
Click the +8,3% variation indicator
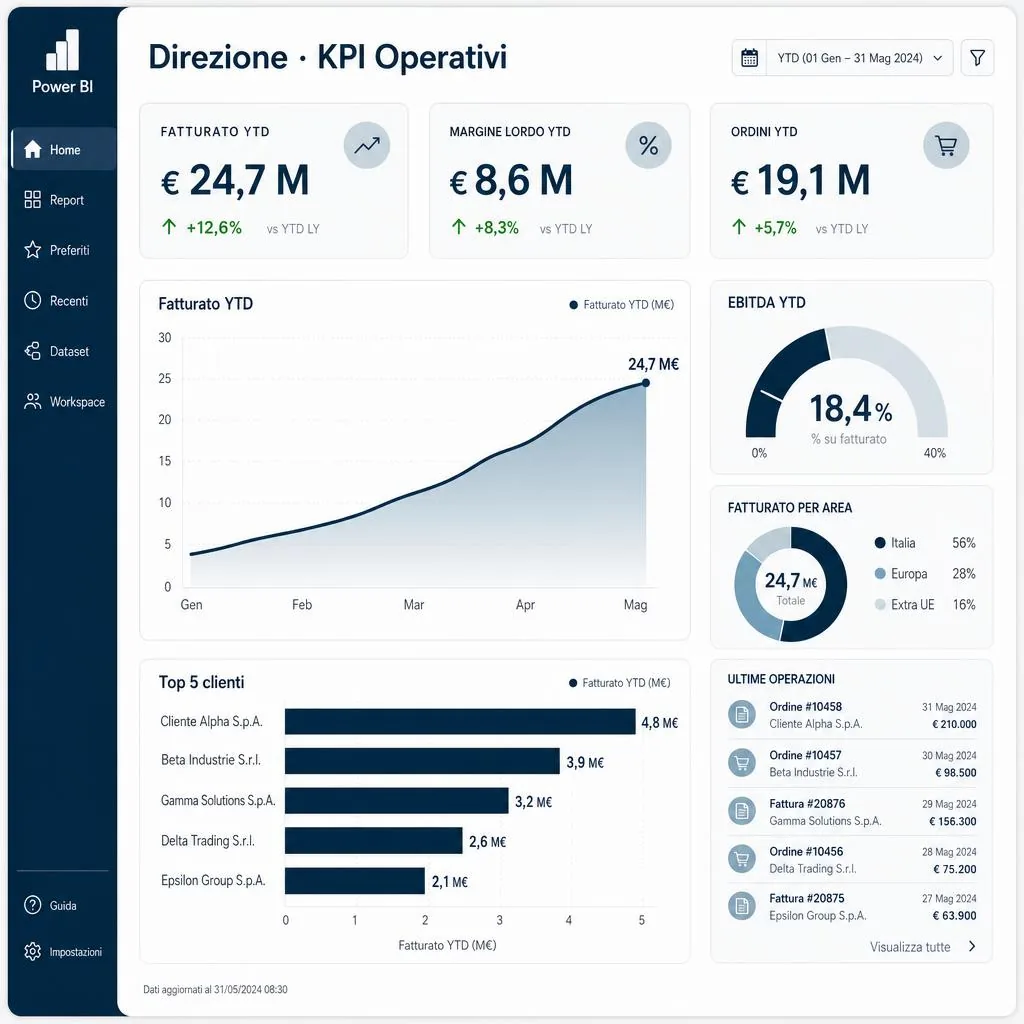(485, 227)
